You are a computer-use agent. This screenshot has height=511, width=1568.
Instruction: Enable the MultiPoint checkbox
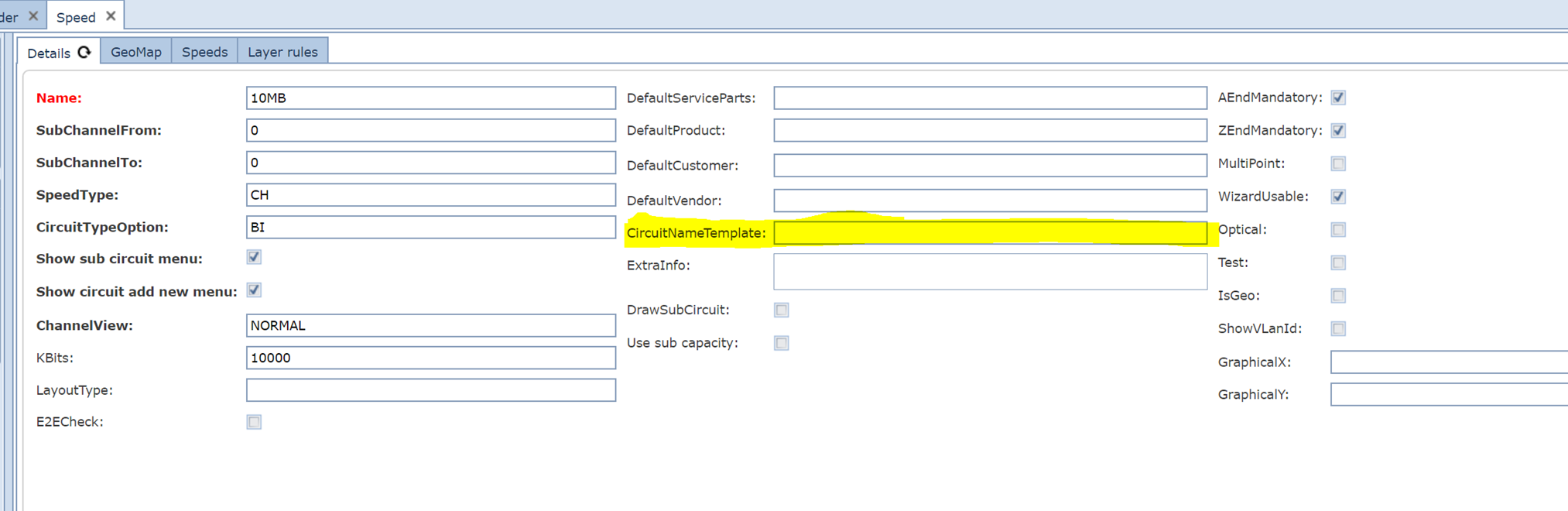[x=1338, y=163]
